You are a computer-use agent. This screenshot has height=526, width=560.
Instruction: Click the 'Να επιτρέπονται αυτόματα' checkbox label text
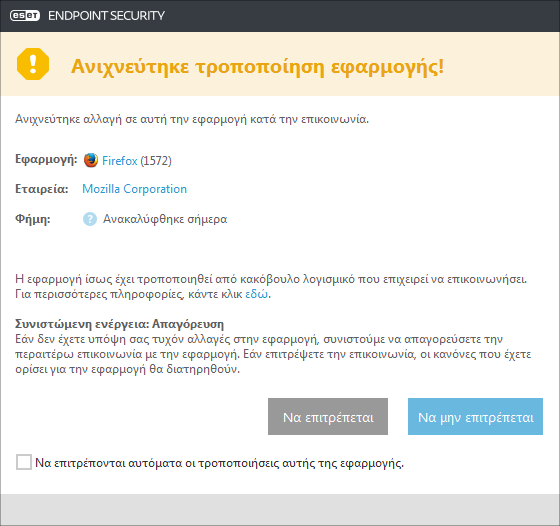pyautogui.click(x=219, y=463)
